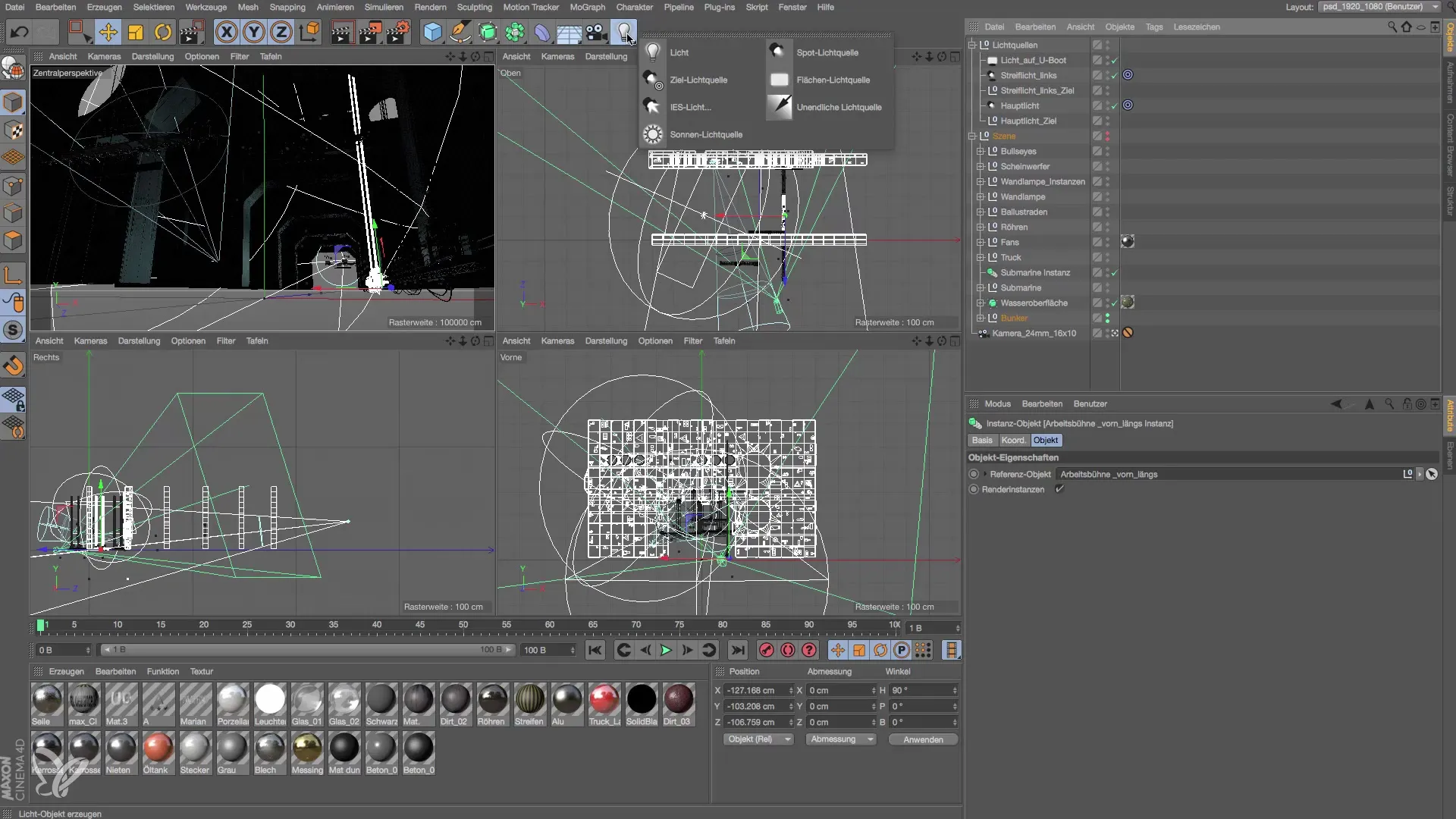Click the camera object icon in toolbar

tap(597, 33)
